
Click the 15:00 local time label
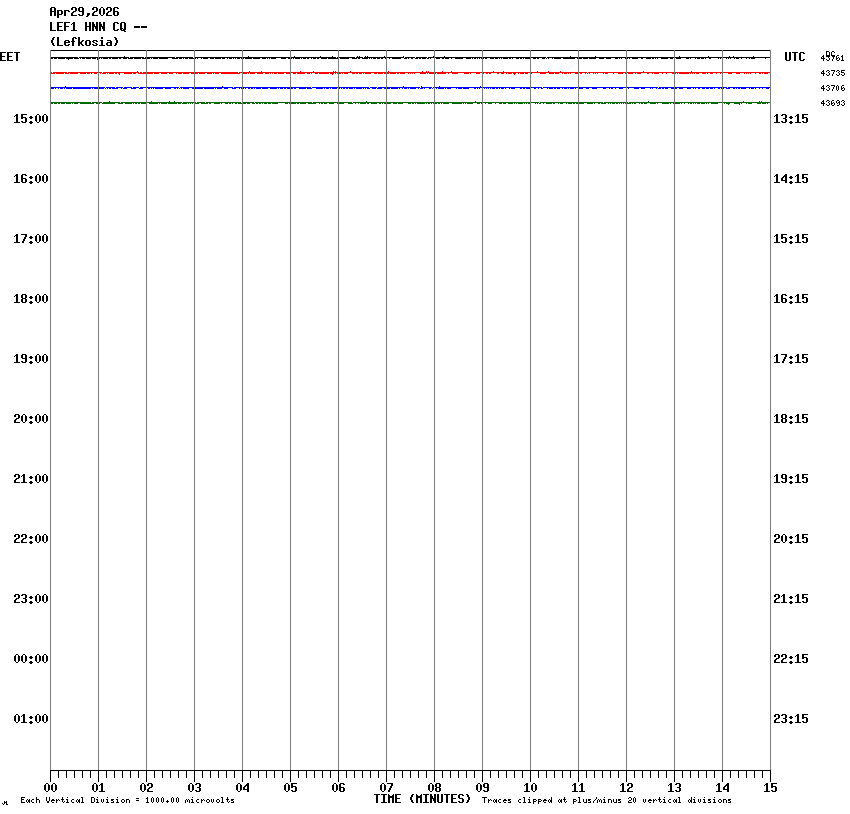(x=31, y=119)
